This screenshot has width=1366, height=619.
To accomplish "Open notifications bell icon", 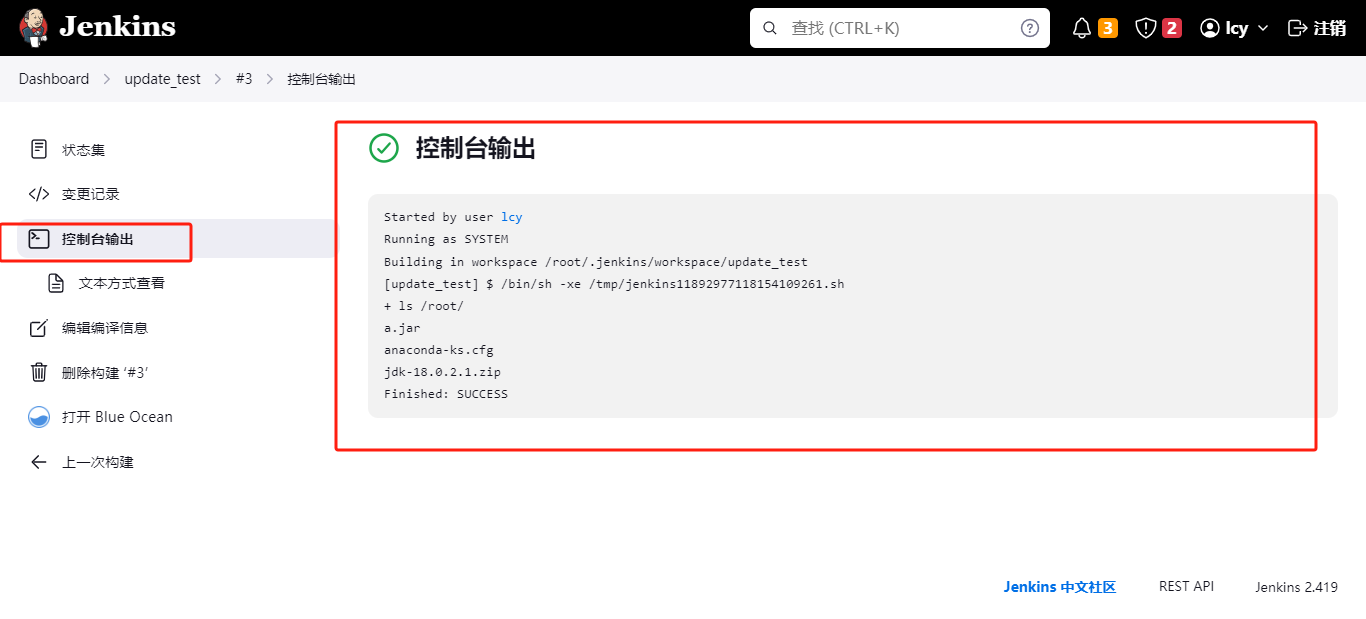I will pyautogui.click(x=1081, y=28).
